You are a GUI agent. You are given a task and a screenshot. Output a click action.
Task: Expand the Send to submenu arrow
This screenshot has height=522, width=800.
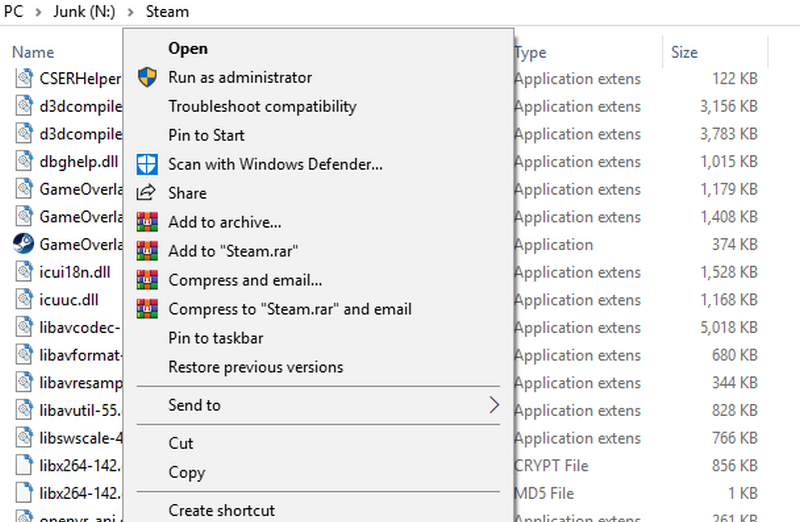pyautogui.click(x=494, y=405)
